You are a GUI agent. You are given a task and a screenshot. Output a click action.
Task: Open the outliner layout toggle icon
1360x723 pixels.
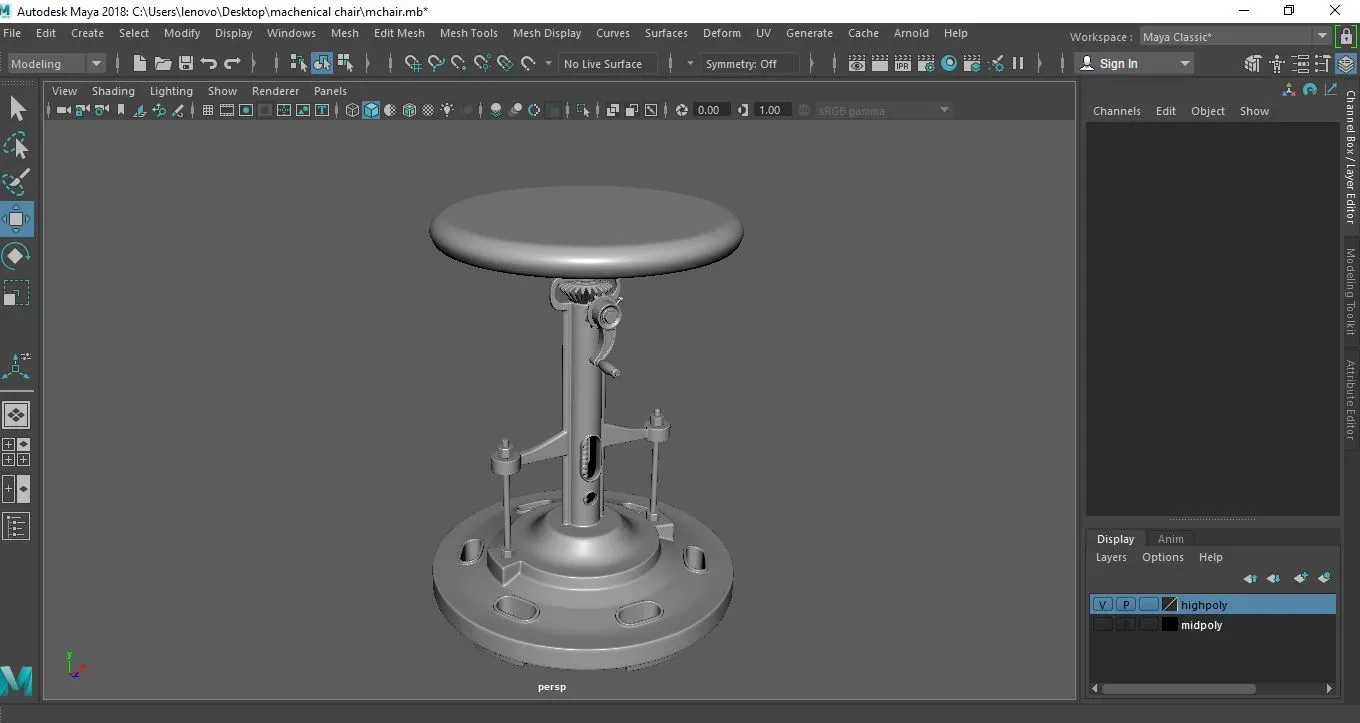pyautogui.click(x=16, y=526)
